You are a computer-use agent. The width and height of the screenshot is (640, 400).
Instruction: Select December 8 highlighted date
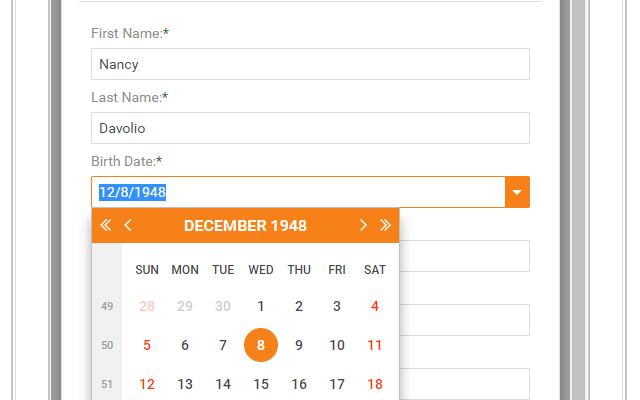click(261, 345)
